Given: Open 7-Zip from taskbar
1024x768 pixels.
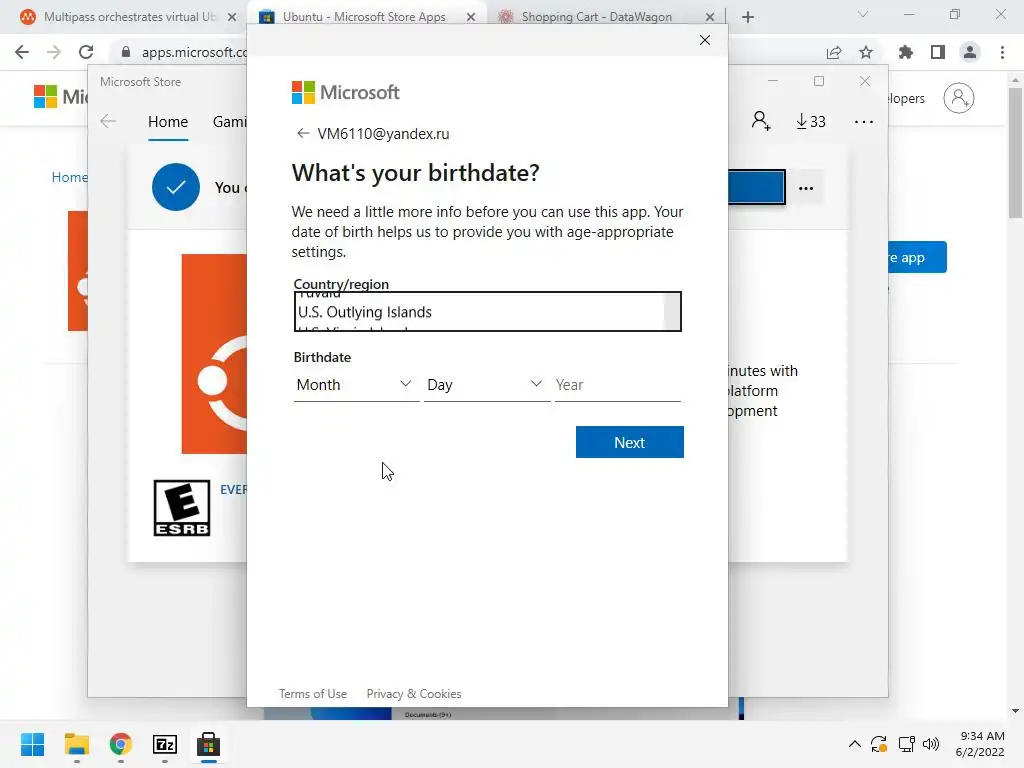Looking at the screenshot, I should click(165, 744).
